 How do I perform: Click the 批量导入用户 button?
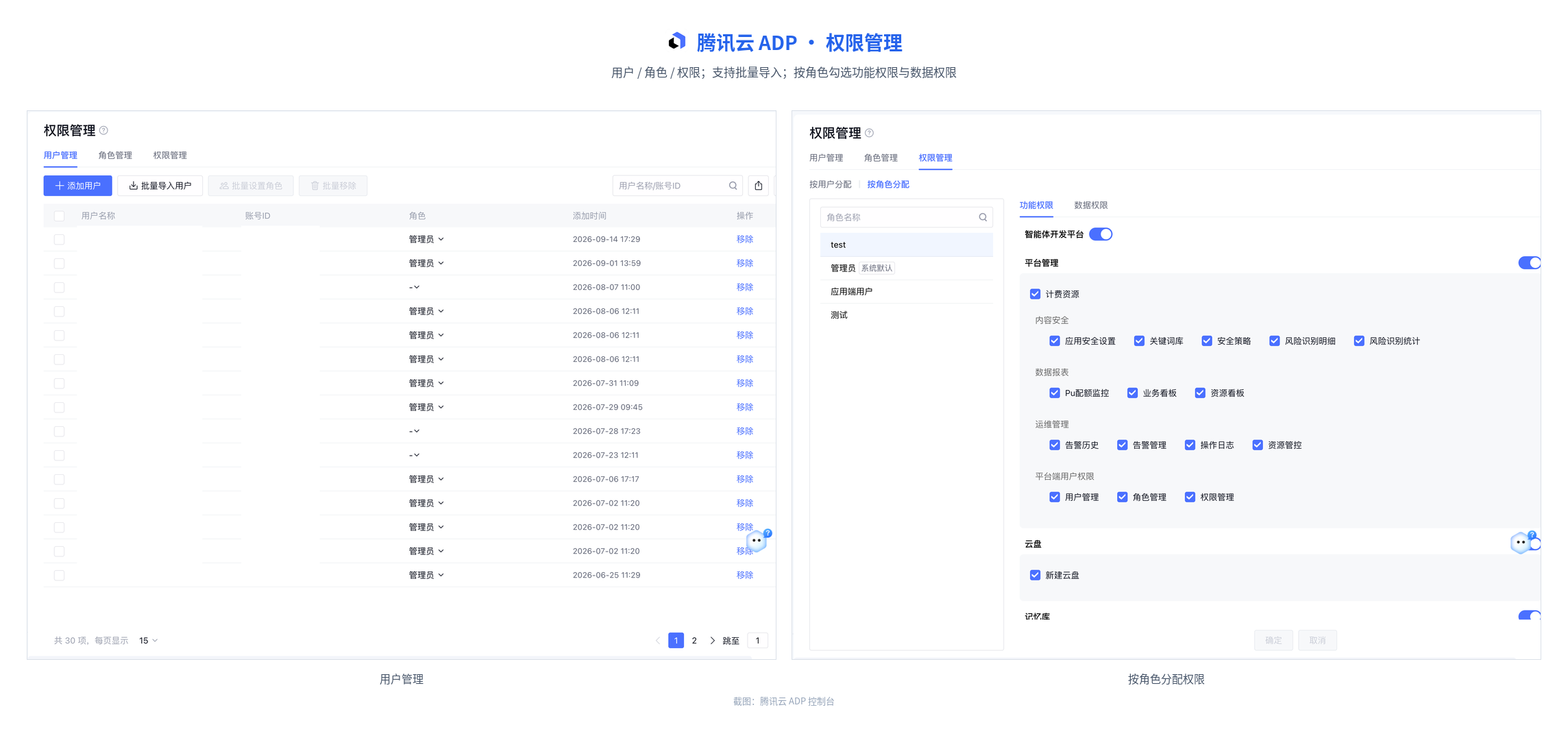pos(160,186)
